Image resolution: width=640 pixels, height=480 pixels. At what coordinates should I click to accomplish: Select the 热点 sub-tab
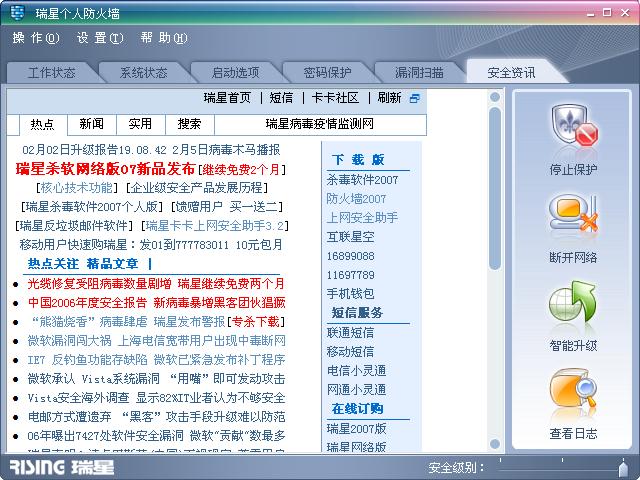(42, 124)
